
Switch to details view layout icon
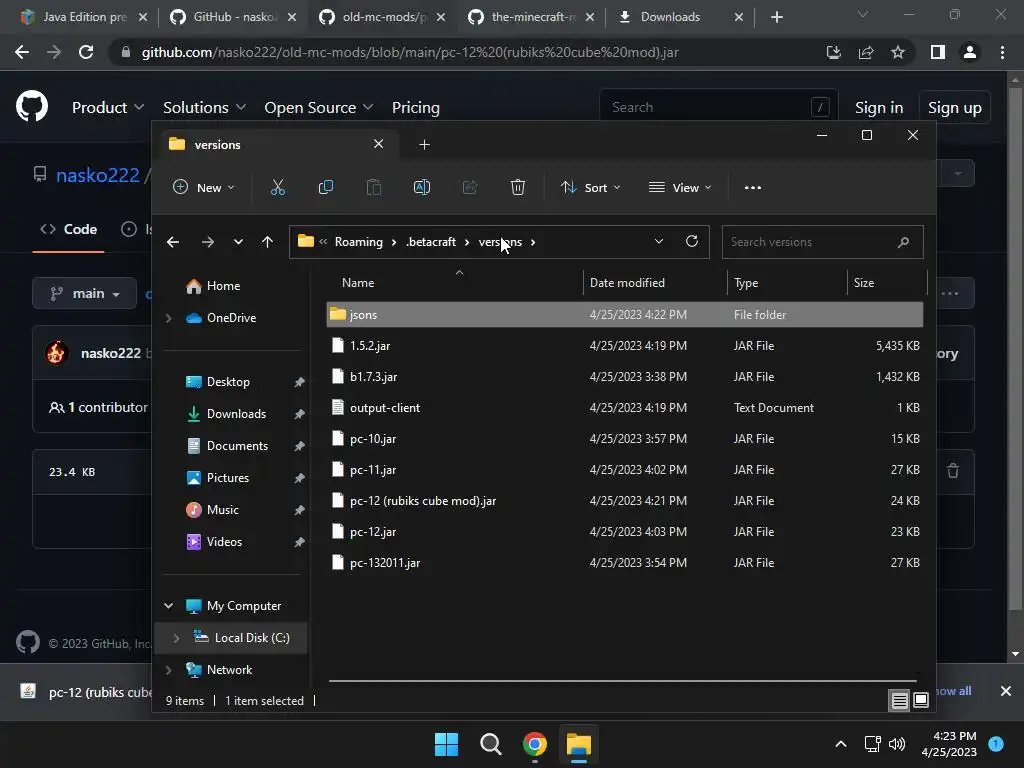(x=899, y=701)
